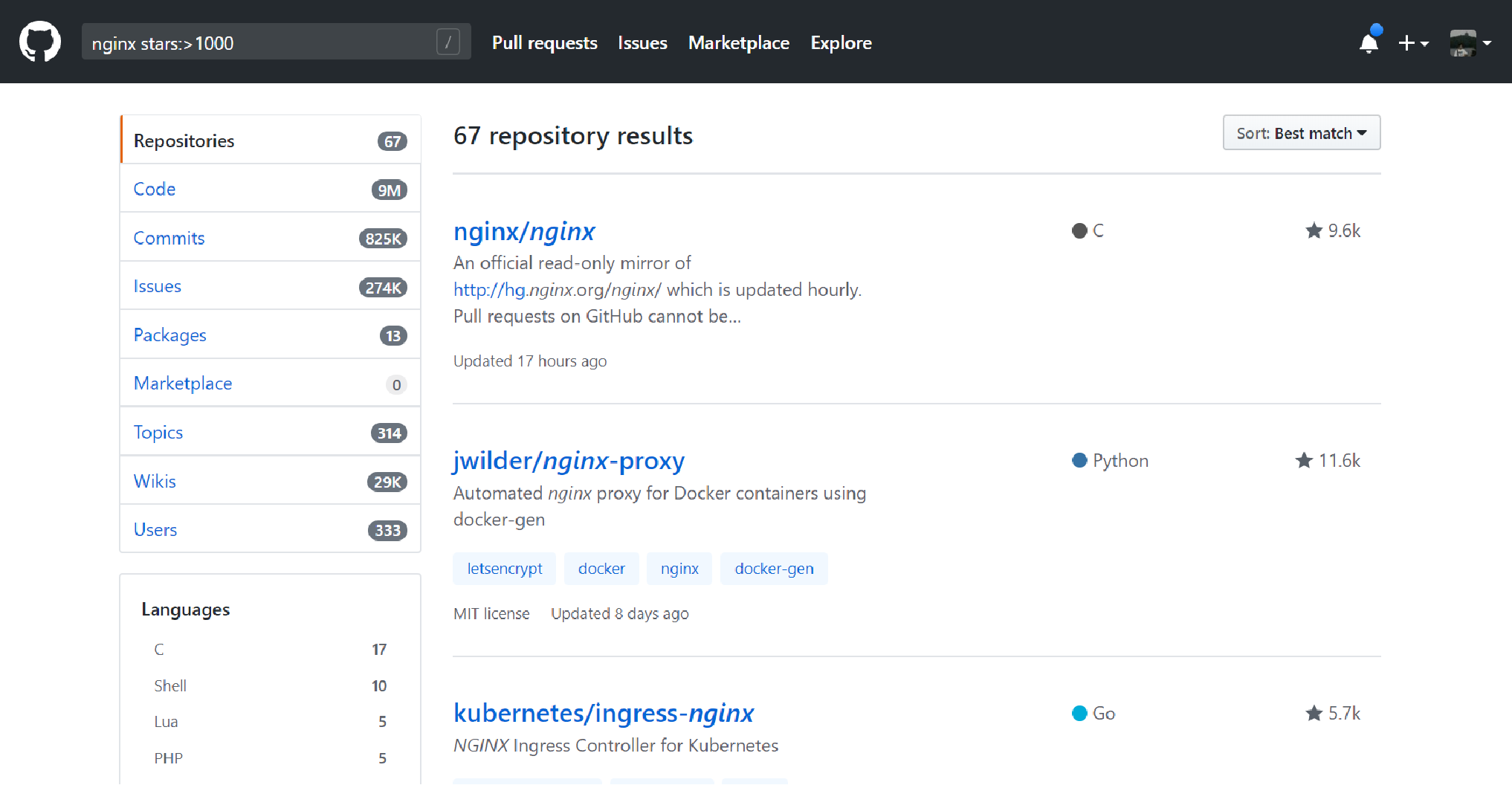The height and width of the screenshot is (785, 1512).
Task: Click the GitHub octocat logo
Action: (x=40, y=42)
